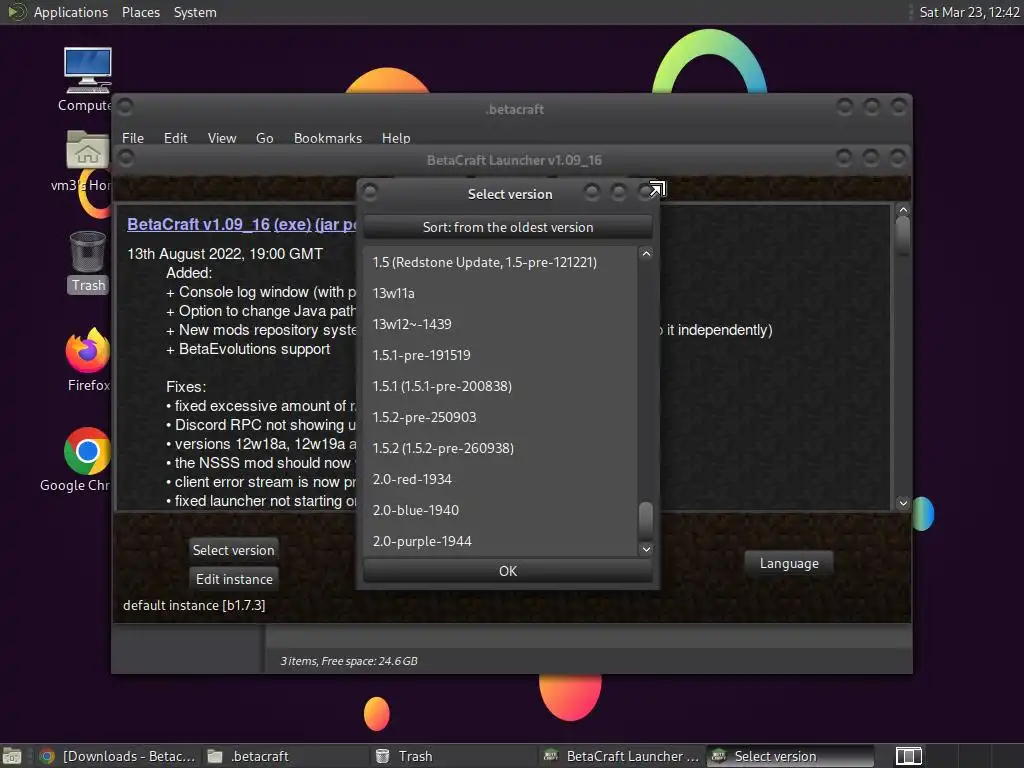Select version 13w12~-1439
Screen dimensions: 1024x768
click(500, 324)
